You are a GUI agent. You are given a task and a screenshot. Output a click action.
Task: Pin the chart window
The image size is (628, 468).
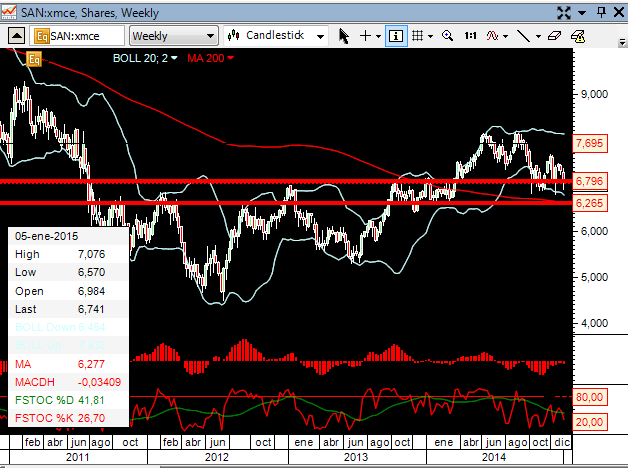click(601, 12)
